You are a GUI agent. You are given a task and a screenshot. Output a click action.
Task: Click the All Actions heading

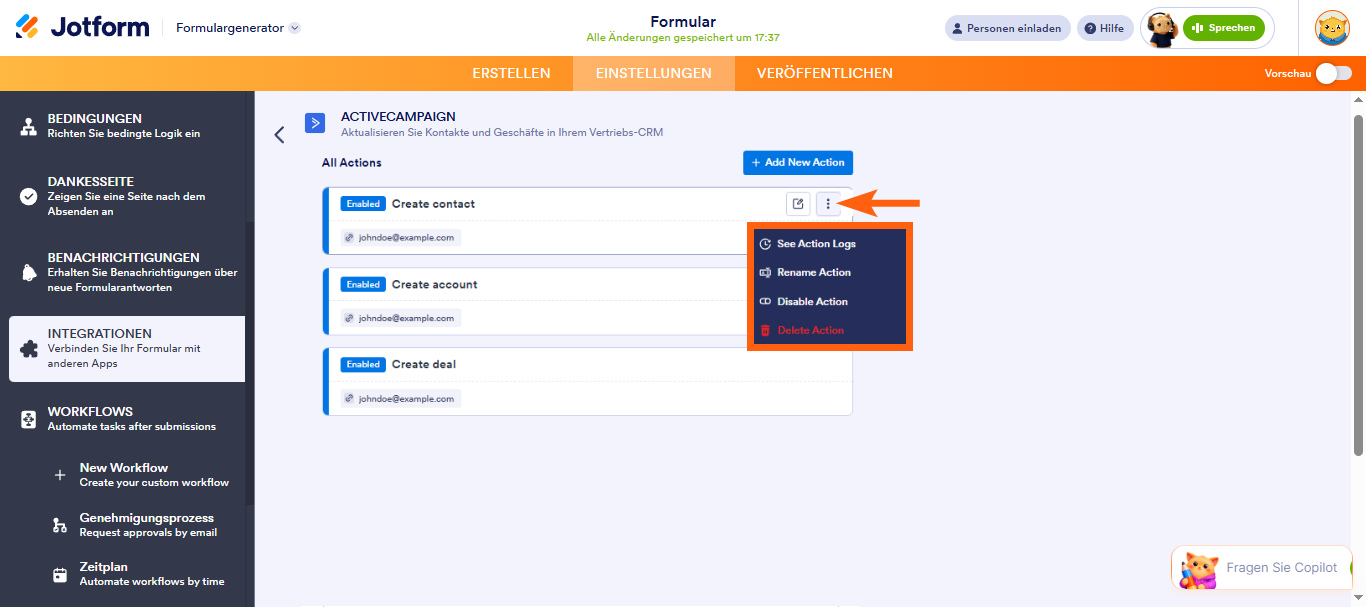click(x=352, y=162)
